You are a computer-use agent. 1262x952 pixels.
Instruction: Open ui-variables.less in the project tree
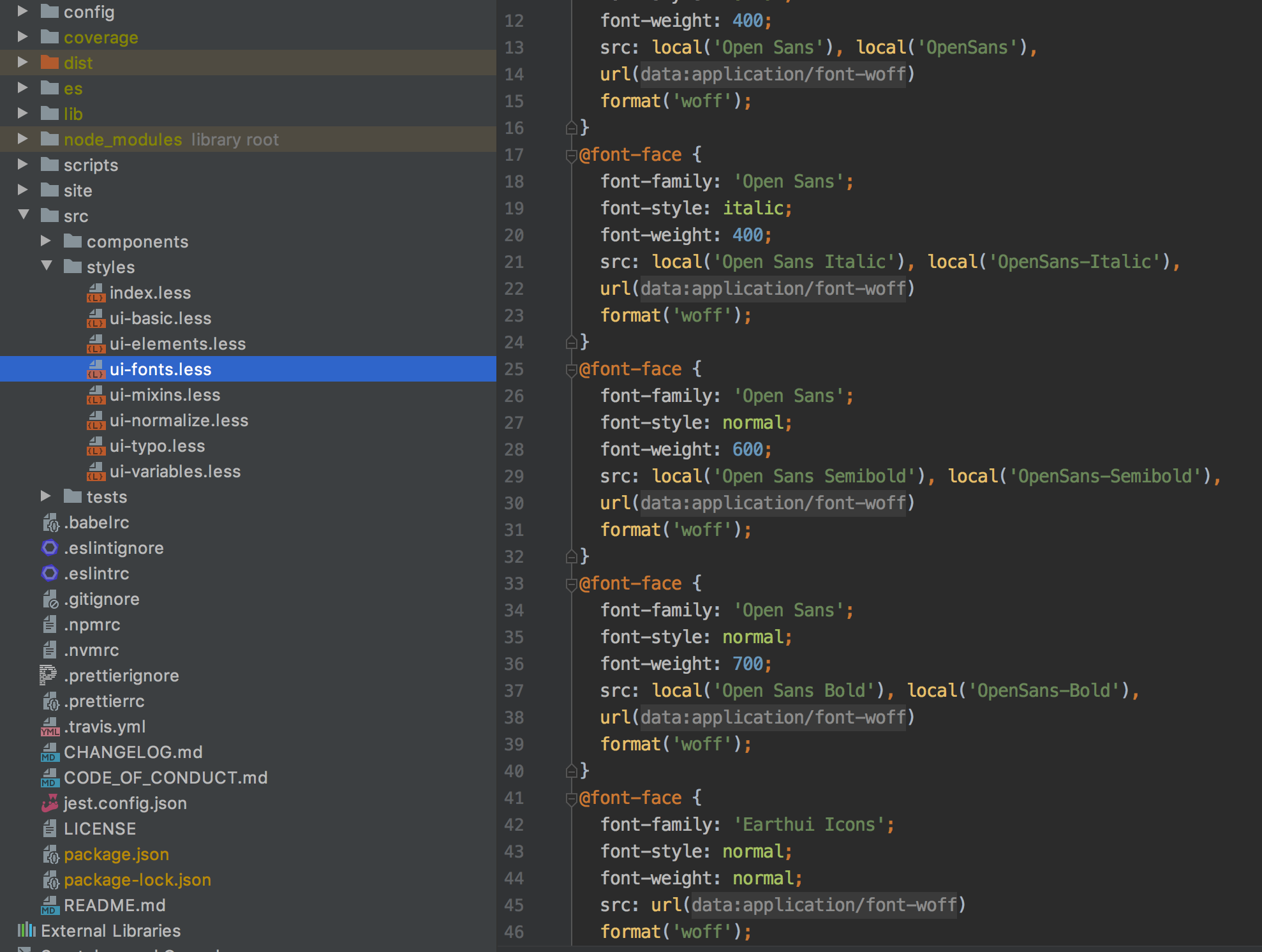[x=175, y=471]
